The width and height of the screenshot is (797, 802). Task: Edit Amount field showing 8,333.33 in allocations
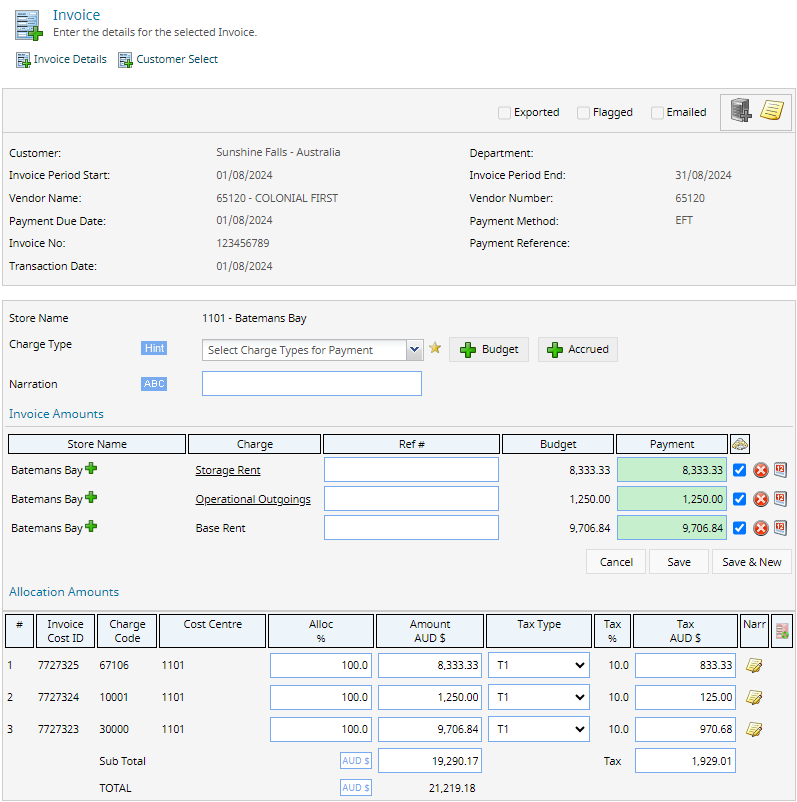(x=430, y=665)
